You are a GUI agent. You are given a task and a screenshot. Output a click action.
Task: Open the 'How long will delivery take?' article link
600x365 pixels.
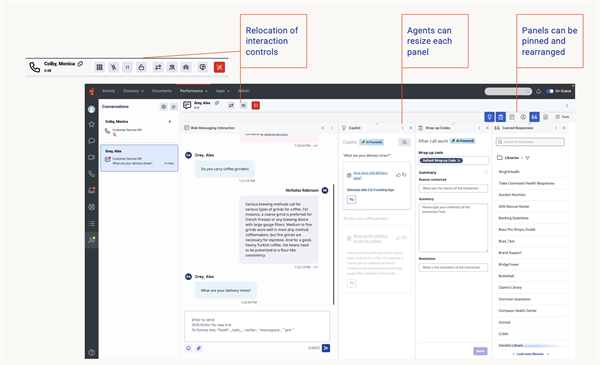[370, 175]
